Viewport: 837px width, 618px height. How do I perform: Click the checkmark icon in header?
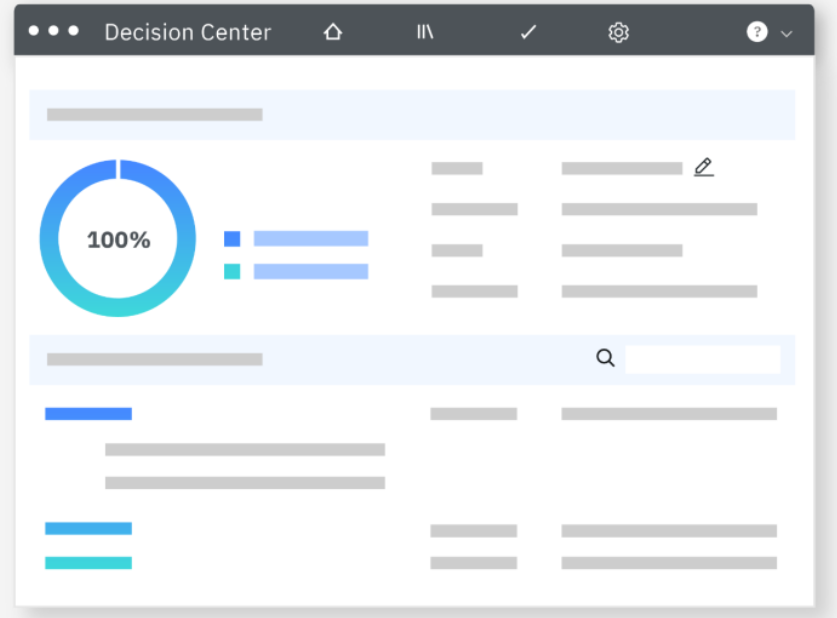[x=528, y=32]
